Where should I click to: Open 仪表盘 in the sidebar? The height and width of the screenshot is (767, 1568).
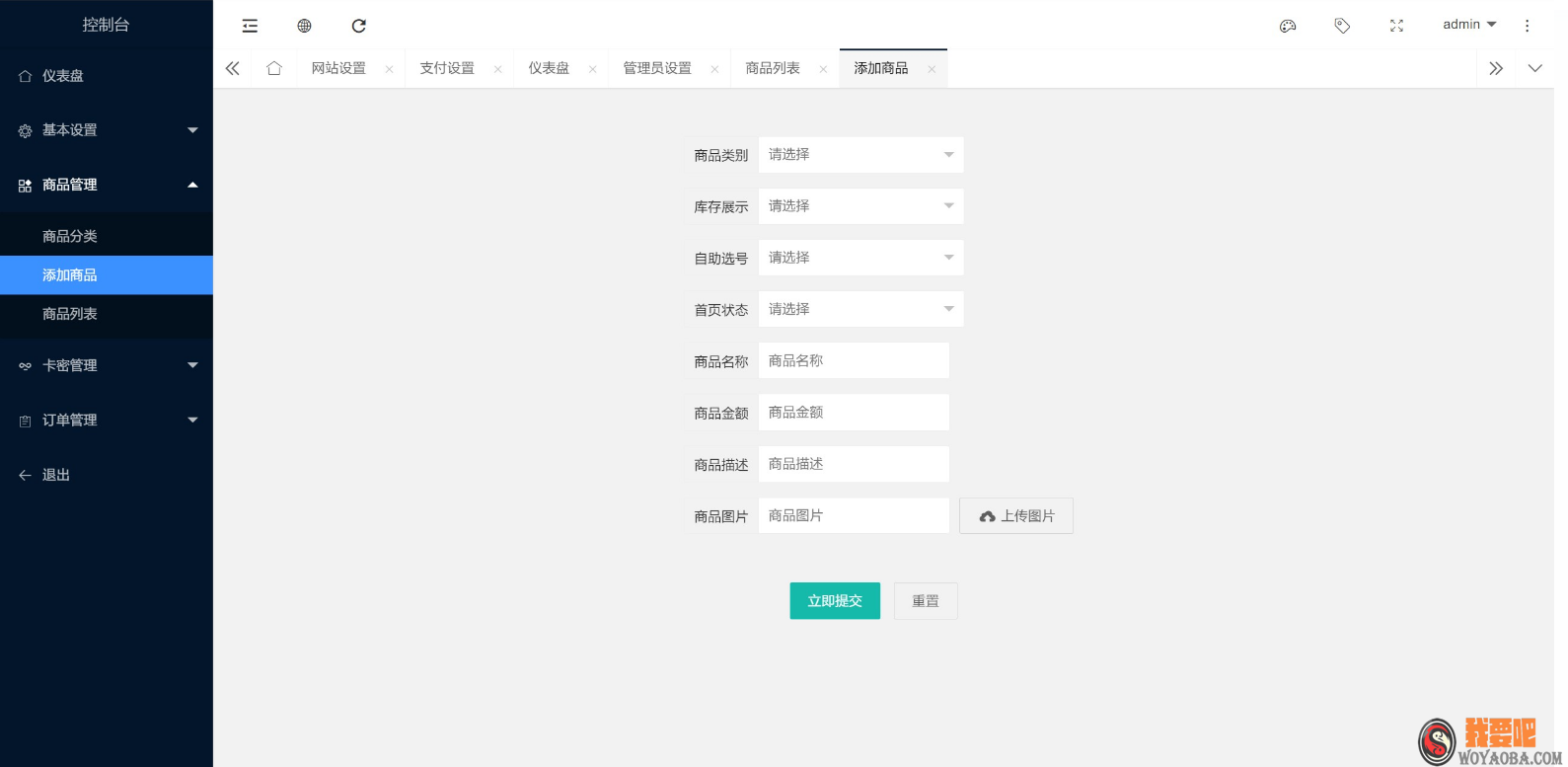107,76
